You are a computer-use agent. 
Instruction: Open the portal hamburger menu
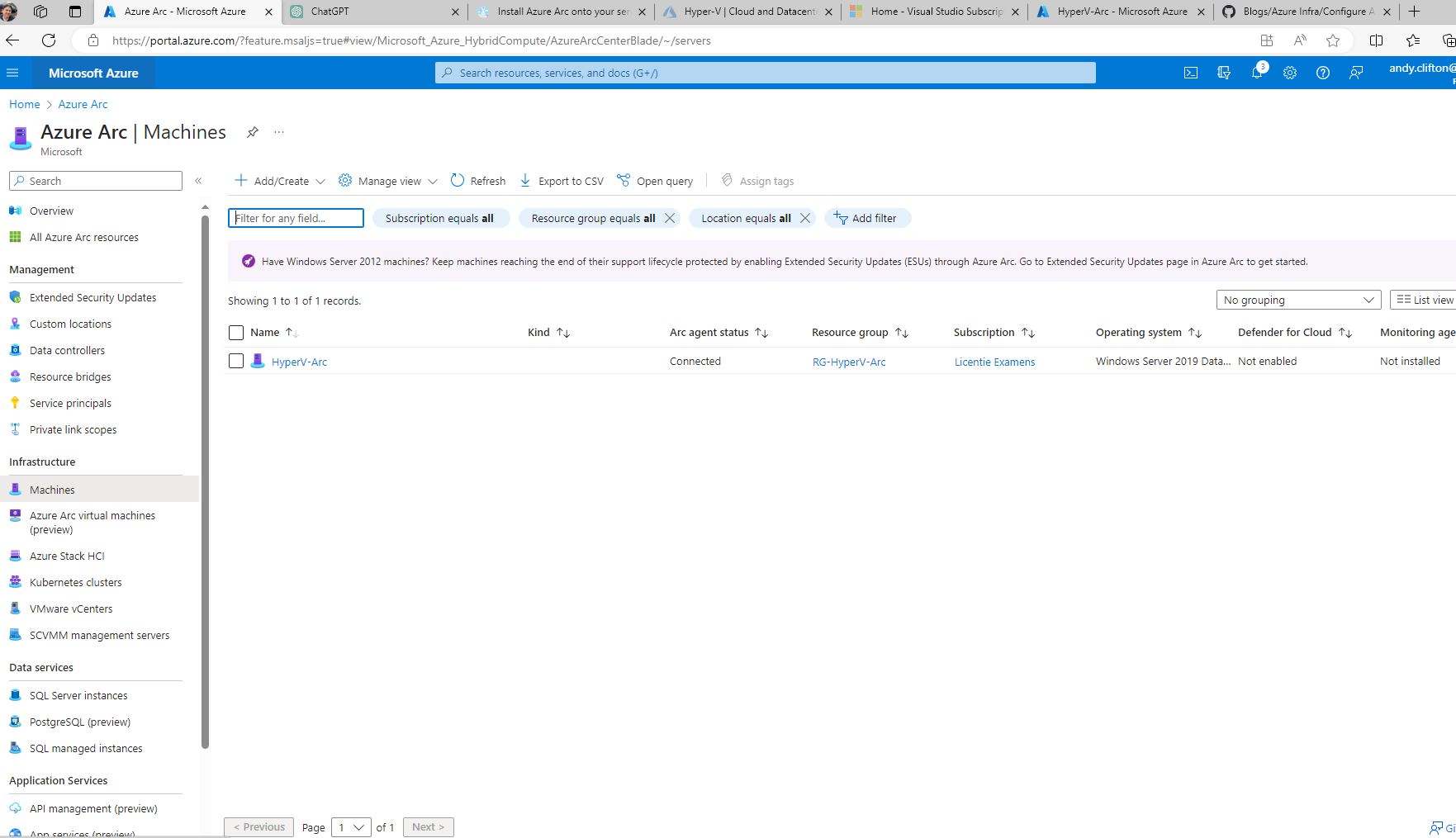tap(12, 73)
